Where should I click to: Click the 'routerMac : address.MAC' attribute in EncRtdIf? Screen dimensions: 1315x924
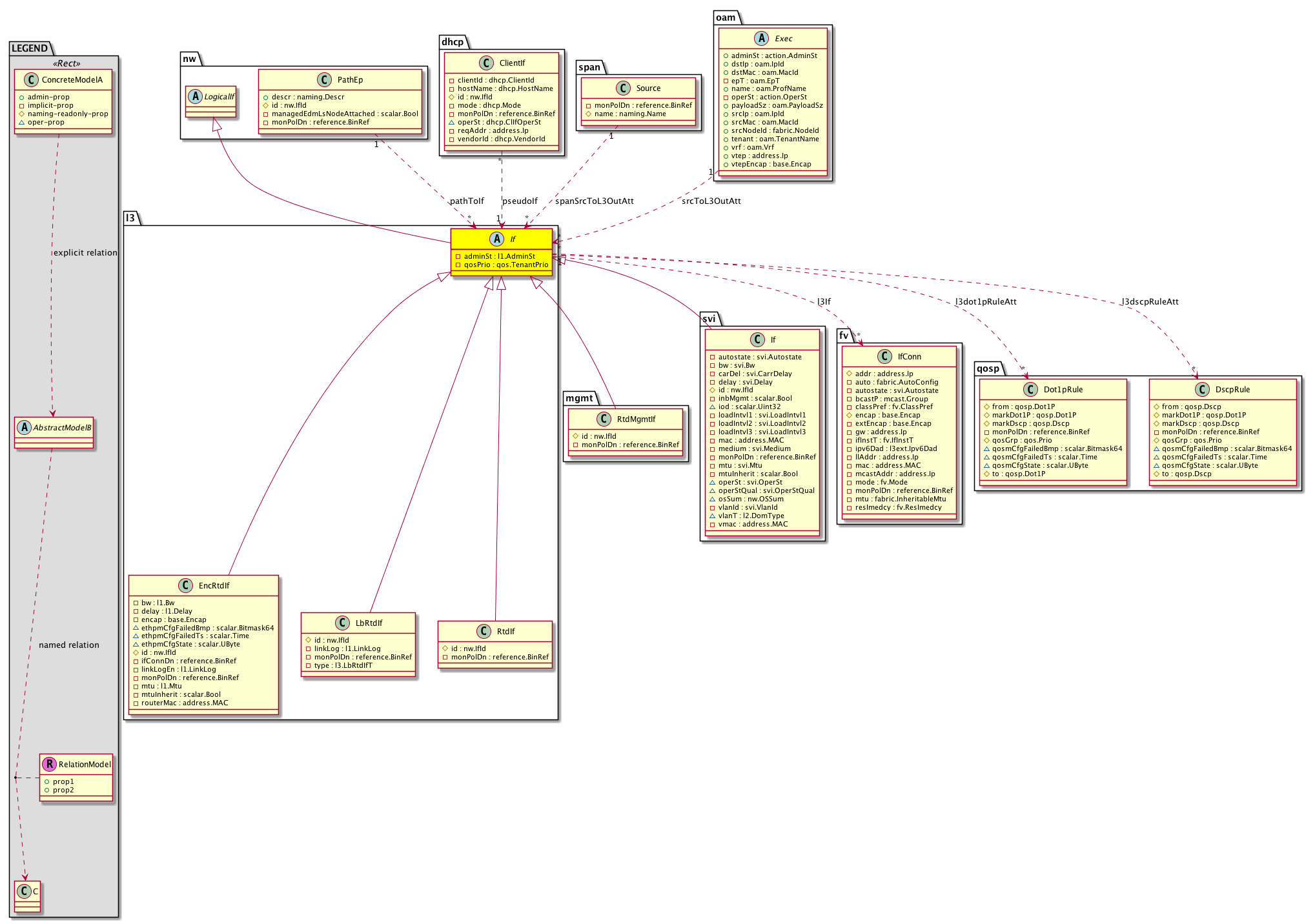(x=185, y=703)
